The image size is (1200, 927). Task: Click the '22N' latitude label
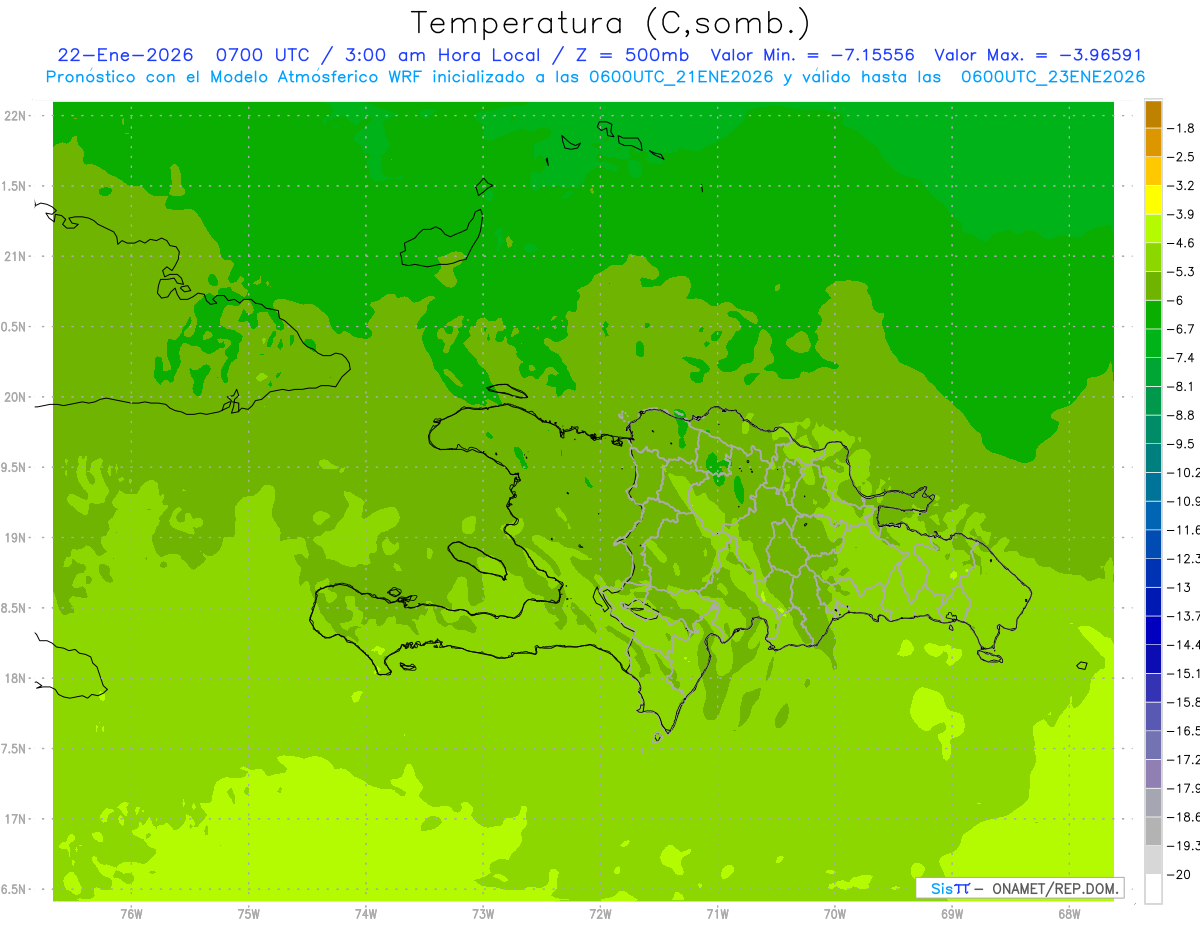click(16, 116)
